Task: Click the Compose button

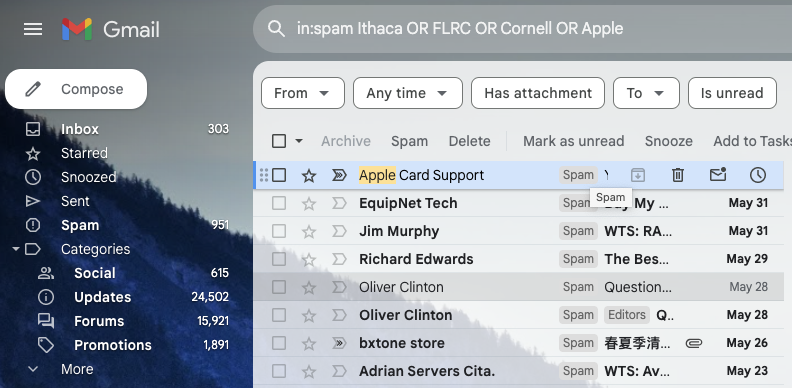Action: click(76, 89)
